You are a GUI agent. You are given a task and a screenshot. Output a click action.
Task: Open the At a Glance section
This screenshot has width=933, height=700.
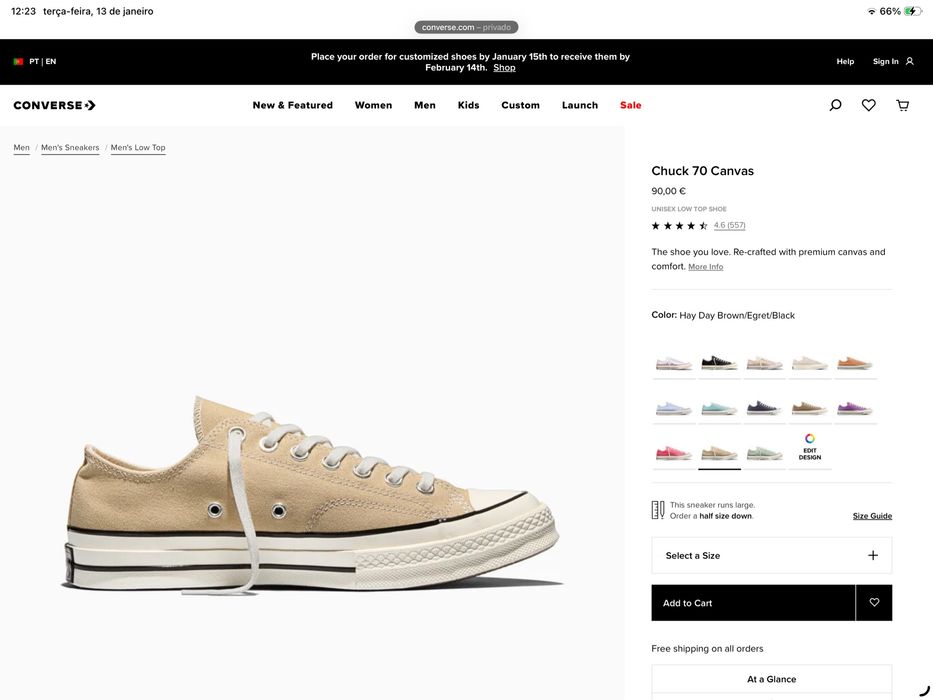[772, 679]
